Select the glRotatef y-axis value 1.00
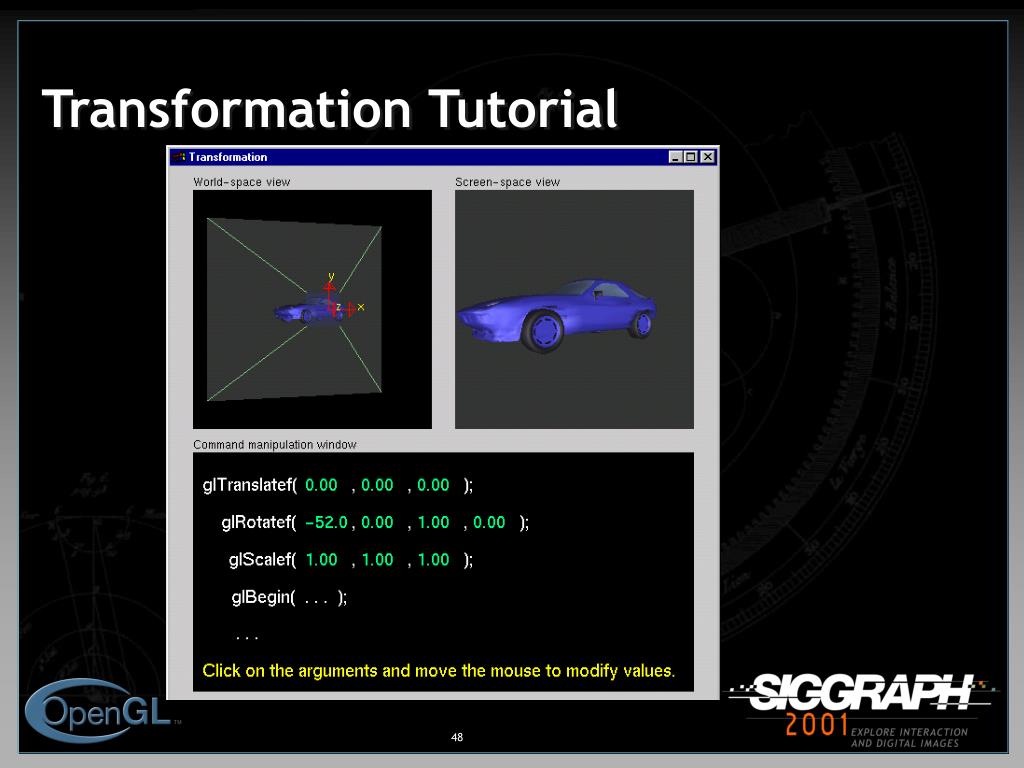1024x768 pixels. point(434,522)
